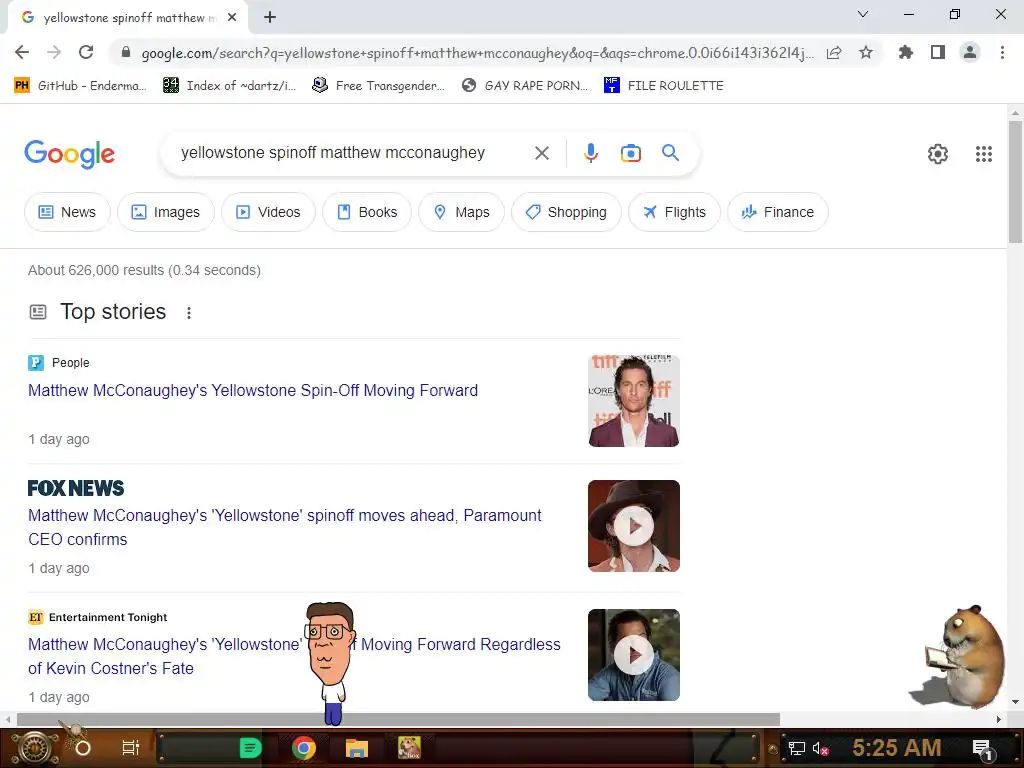1024x768 pixels.
Task: Open Chrome three-dot menu
Action: pyautogui.click(x=1002, y=52)
